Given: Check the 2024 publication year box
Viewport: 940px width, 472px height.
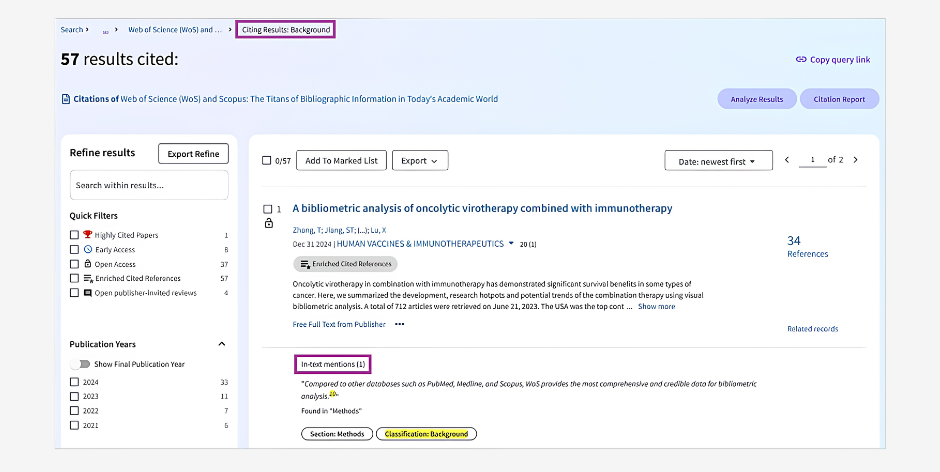Looking at the screenshot, I should [x=74, y=382].
